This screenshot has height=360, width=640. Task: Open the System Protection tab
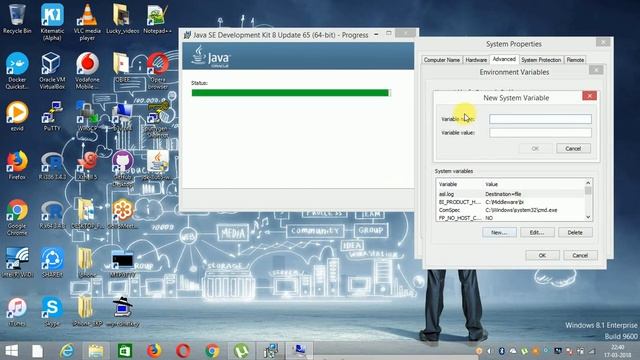tap(541, 60)
